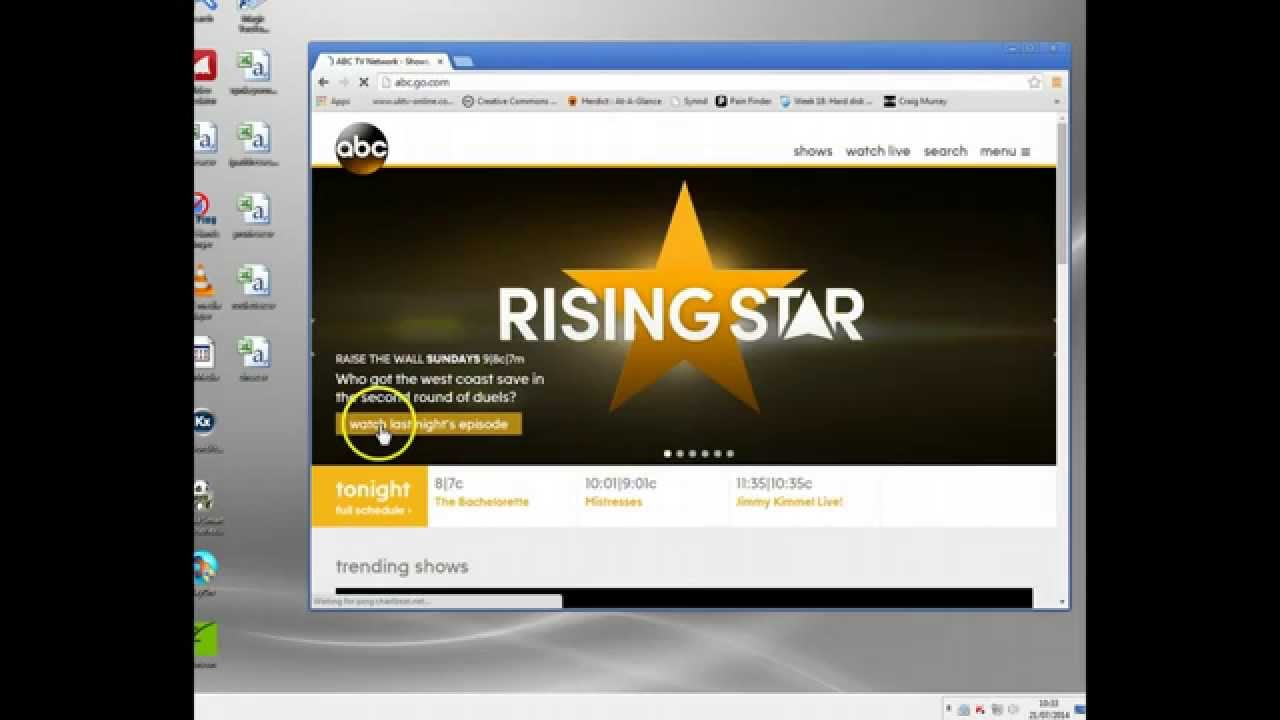Open the www.abtc-online bookmark
Screen dimensions: 1280x720
point(414,101)
